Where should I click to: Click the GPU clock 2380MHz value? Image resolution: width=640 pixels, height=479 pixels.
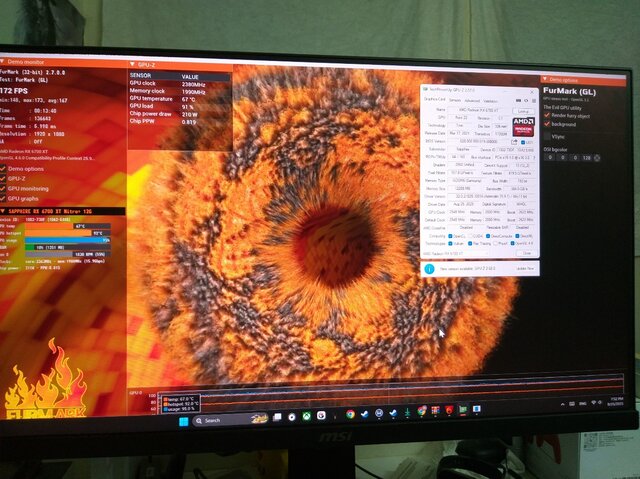193,84
